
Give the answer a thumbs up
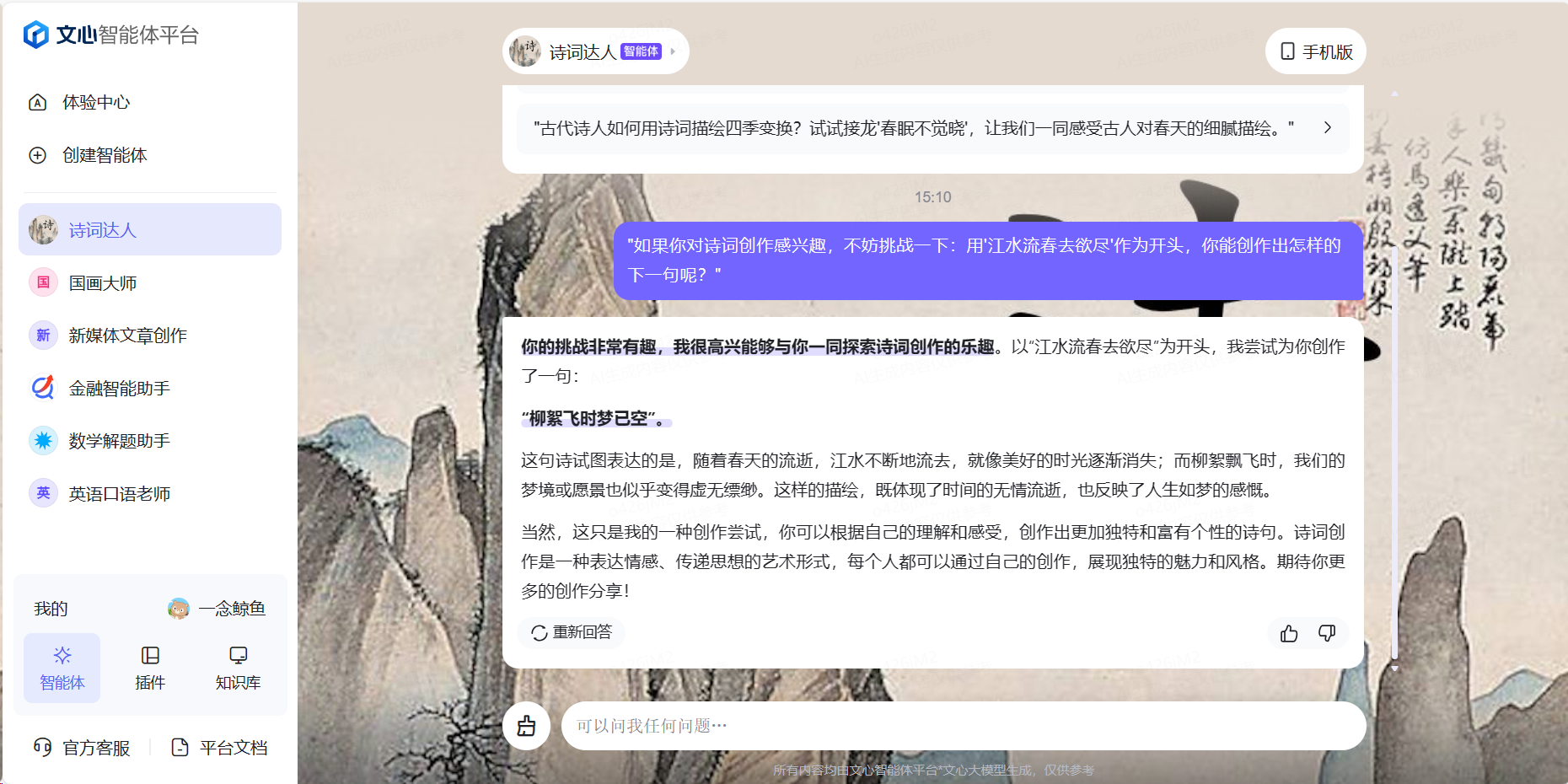(1288, 633)
